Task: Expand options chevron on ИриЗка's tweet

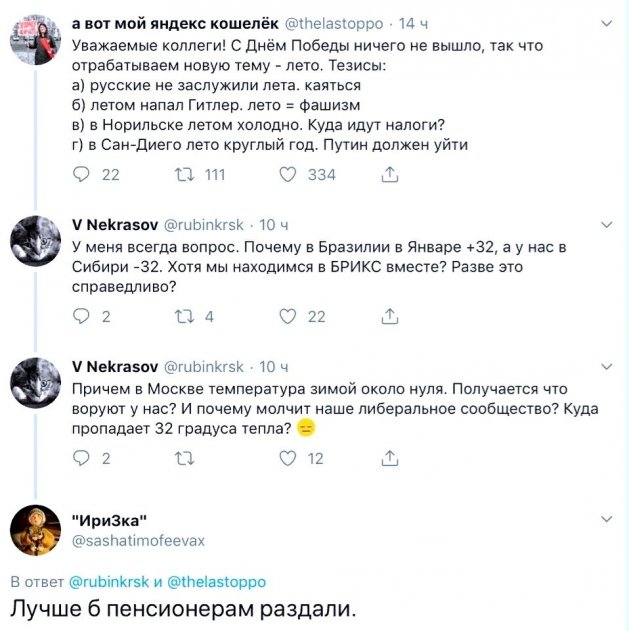Action: click(607, 519)
